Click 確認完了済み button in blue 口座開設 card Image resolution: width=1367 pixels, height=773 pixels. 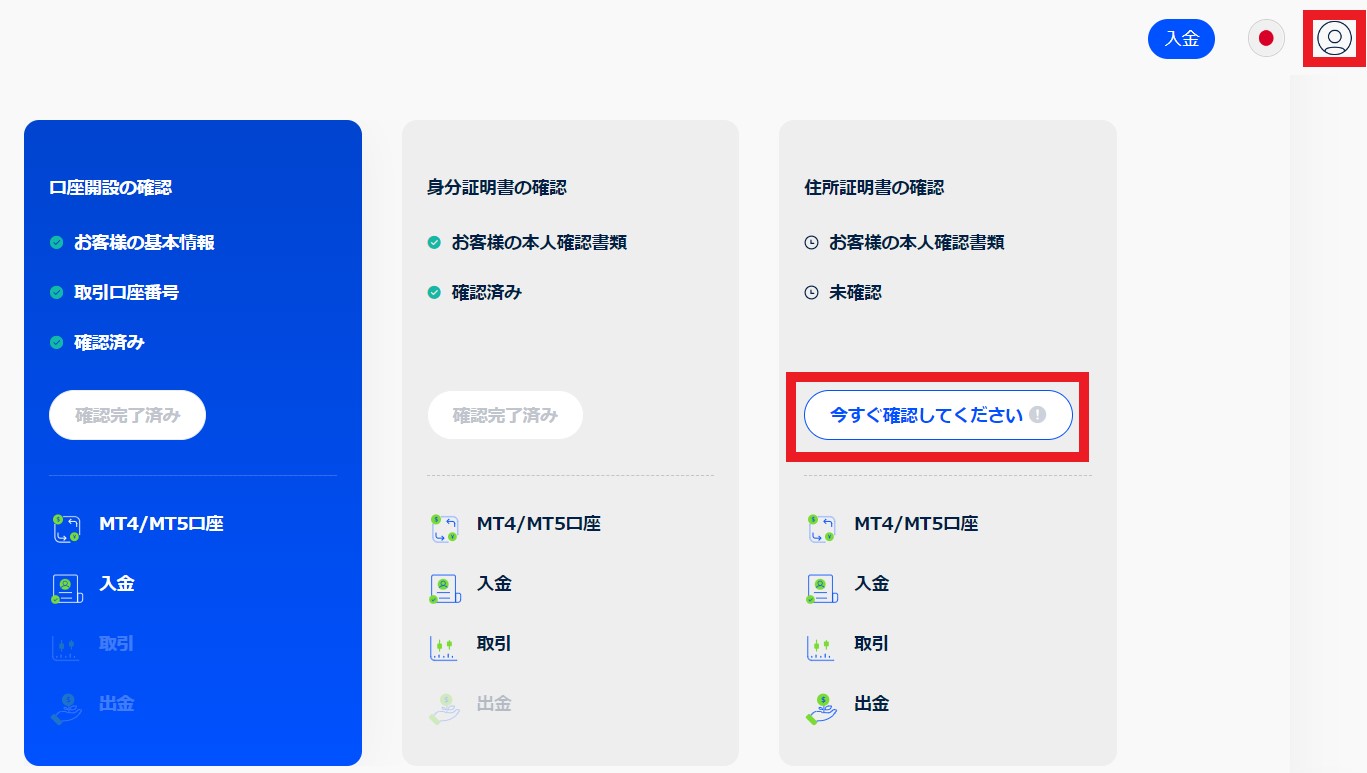tap(127, 415)
